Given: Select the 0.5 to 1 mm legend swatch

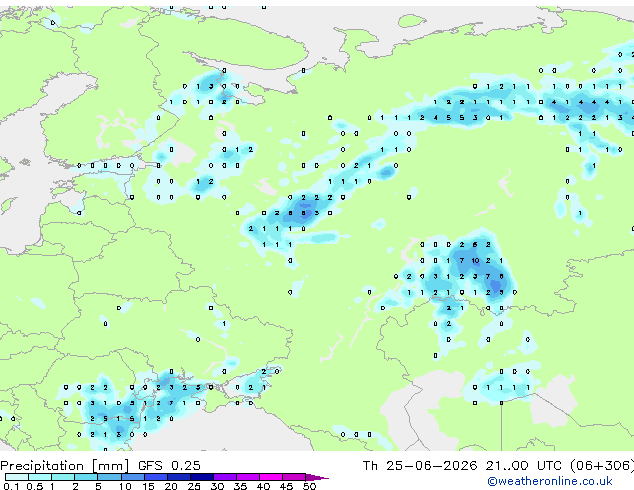Looking at the screenshot, I should 40,477.
